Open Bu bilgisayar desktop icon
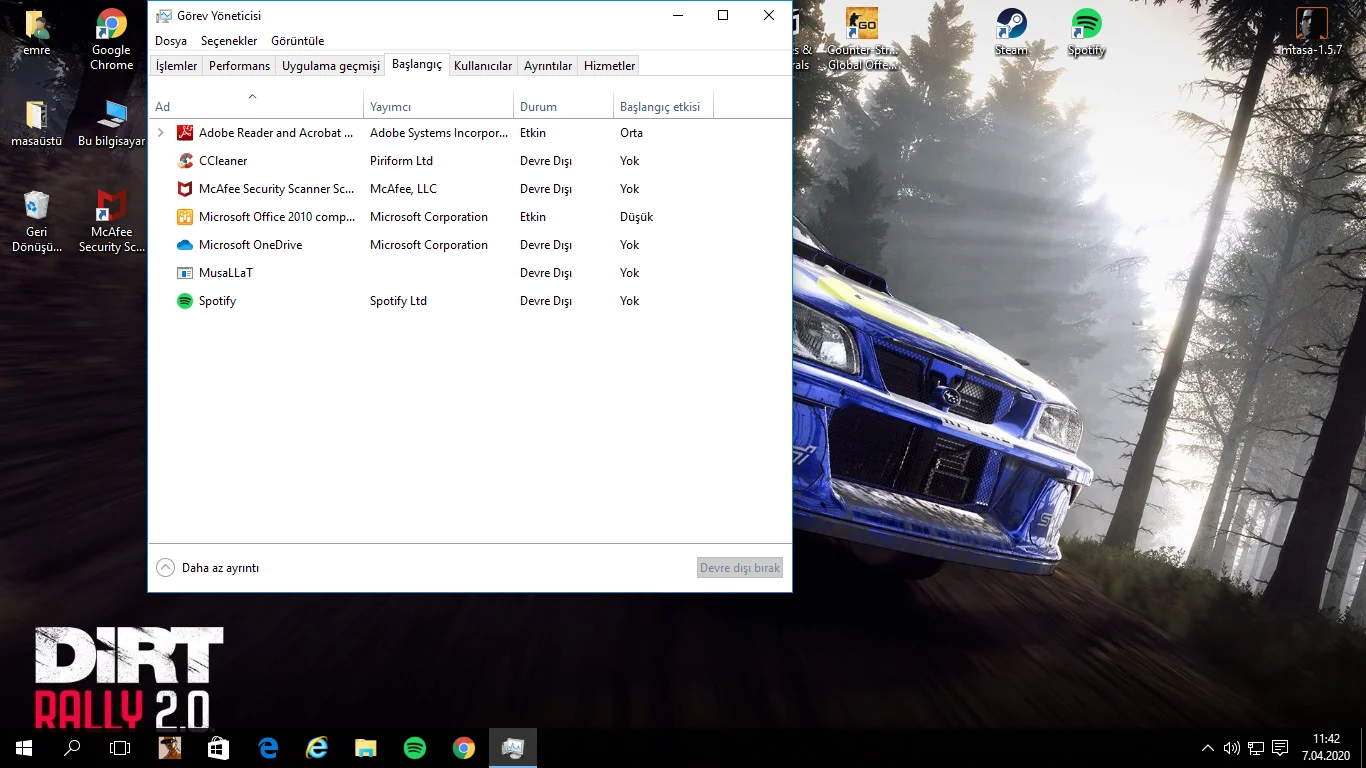Screen dimensions: 1366x768 (x=111, y=124)
